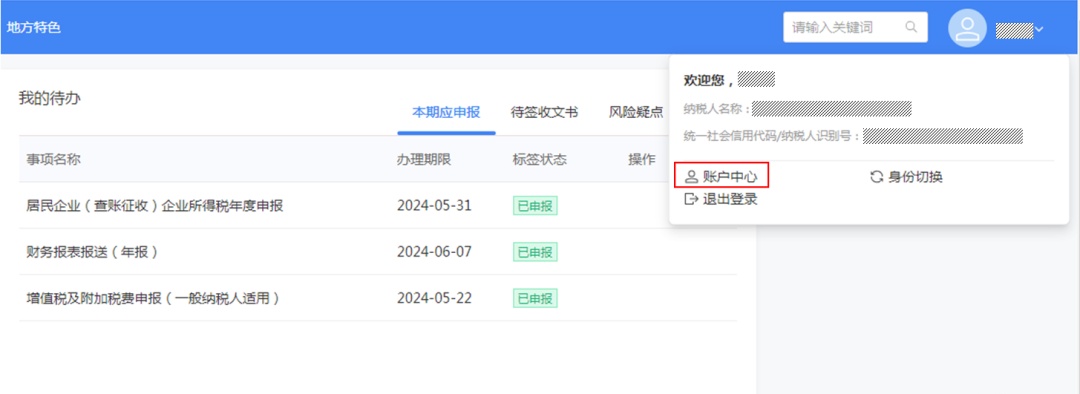Click 已申报 tag in 财务报表报送 row
This screenshot has width=1080, height=394.
pyautogui.click(x=535, y=252)
